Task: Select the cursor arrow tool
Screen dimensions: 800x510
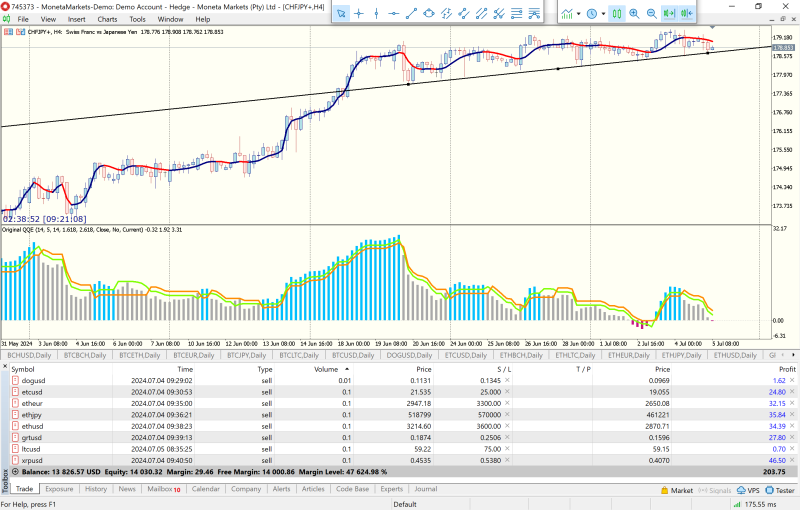Action: 341,13
